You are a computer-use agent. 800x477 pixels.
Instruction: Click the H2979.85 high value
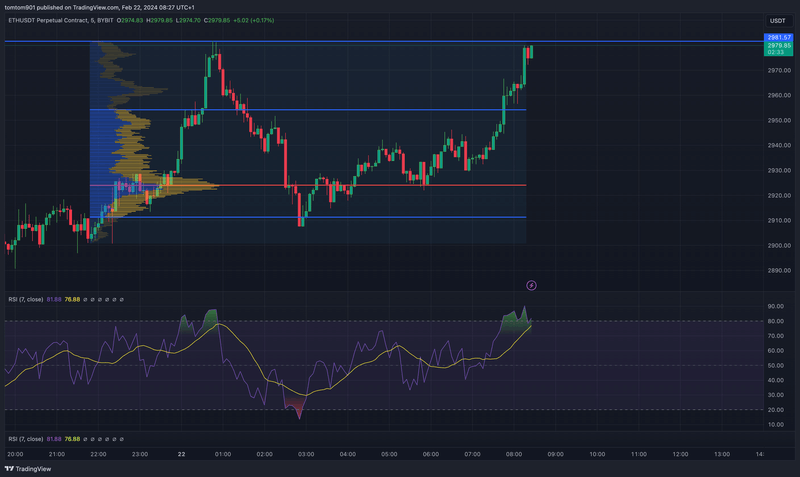[x=159, y=20]
